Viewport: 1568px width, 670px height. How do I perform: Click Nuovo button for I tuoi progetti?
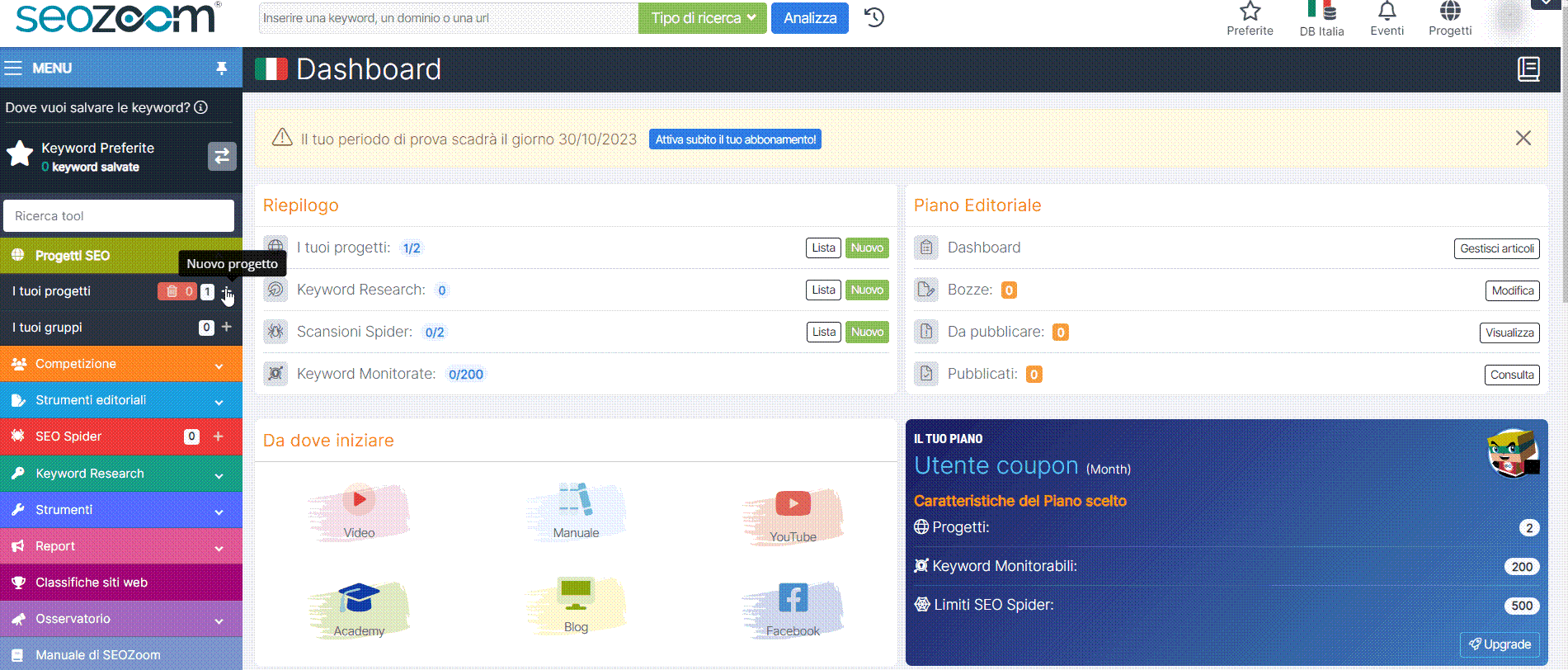tap(867, 248)
